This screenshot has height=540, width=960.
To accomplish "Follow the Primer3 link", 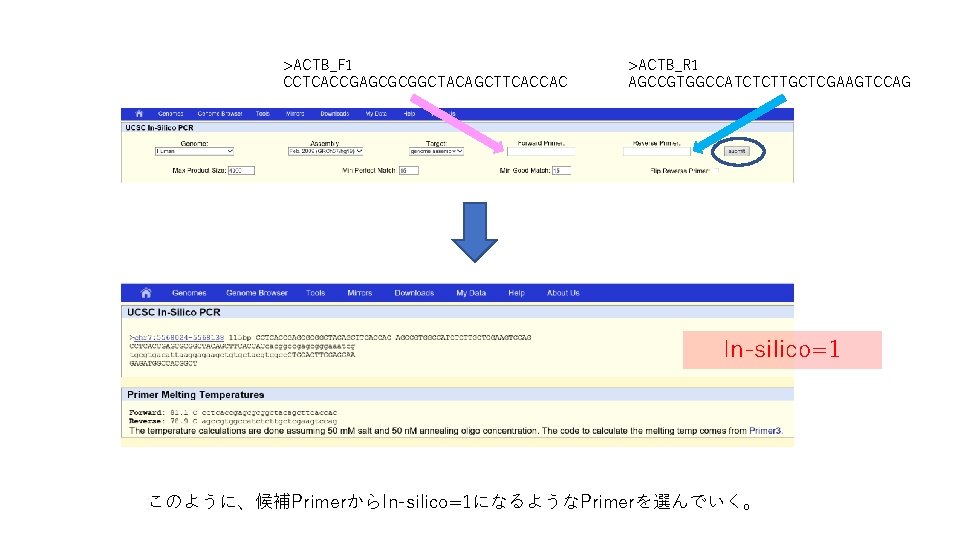I will tap(765, 431).
